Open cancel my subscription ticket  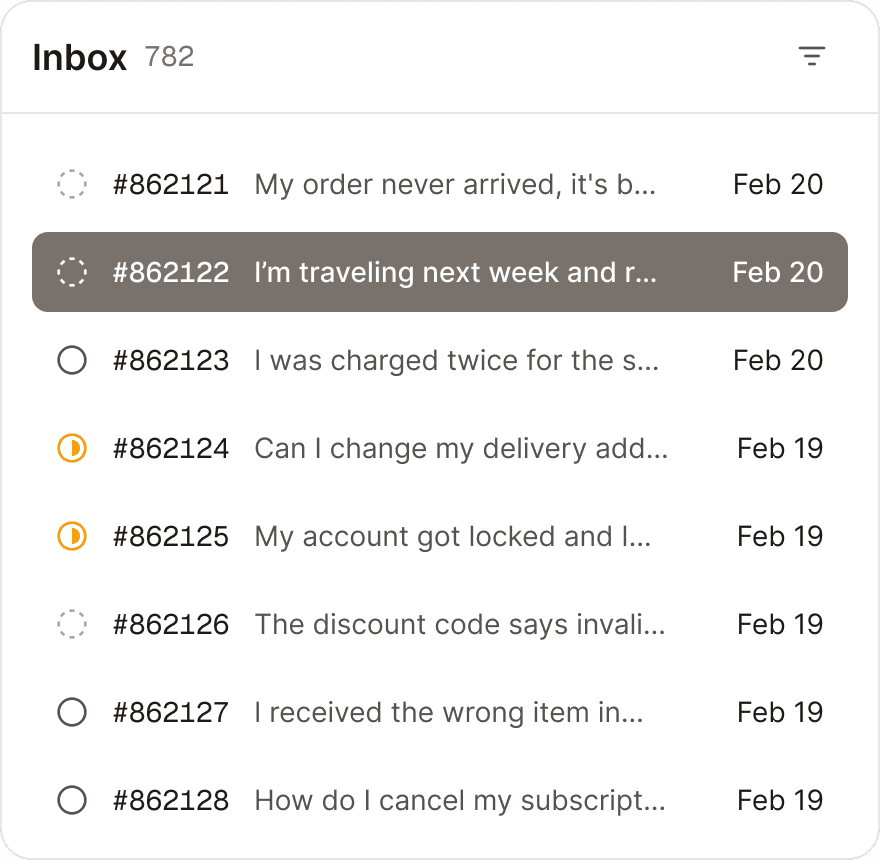(459, 800)
